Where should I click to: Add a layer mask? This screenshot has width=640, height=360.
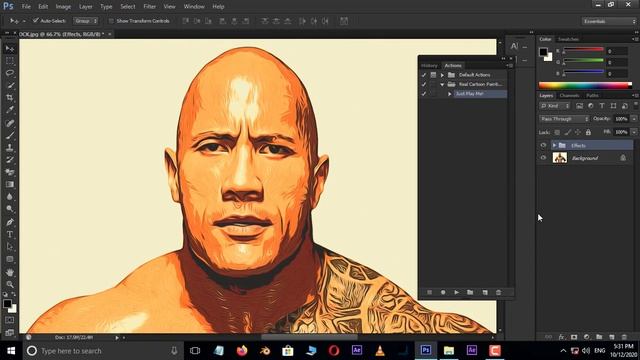(x=574, y=337)
